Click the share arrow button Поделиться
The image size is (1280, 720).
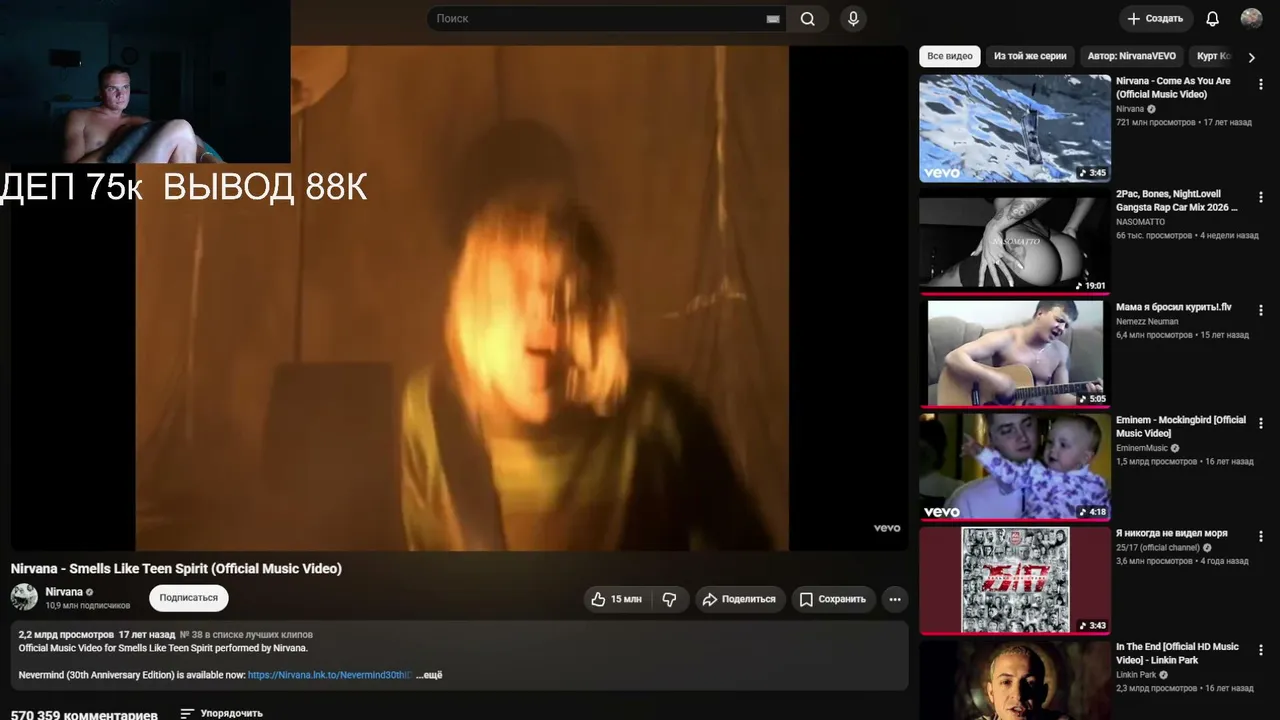(739, 599)
